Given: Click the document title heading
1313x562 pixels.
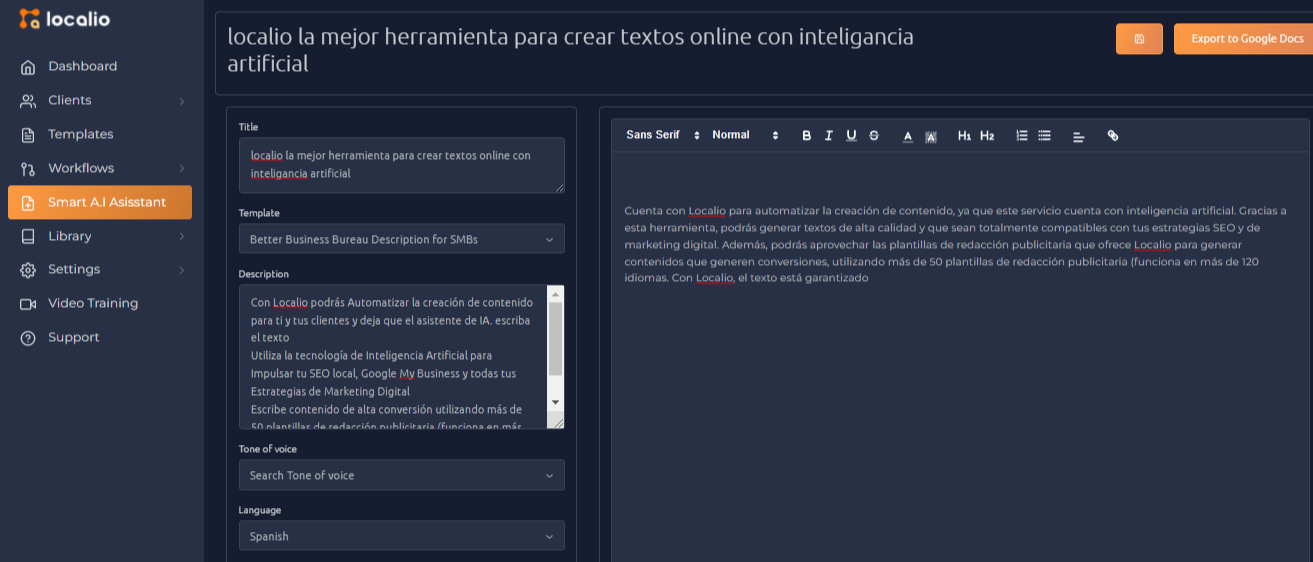Looking at the screenshot, I should (571, 50).
